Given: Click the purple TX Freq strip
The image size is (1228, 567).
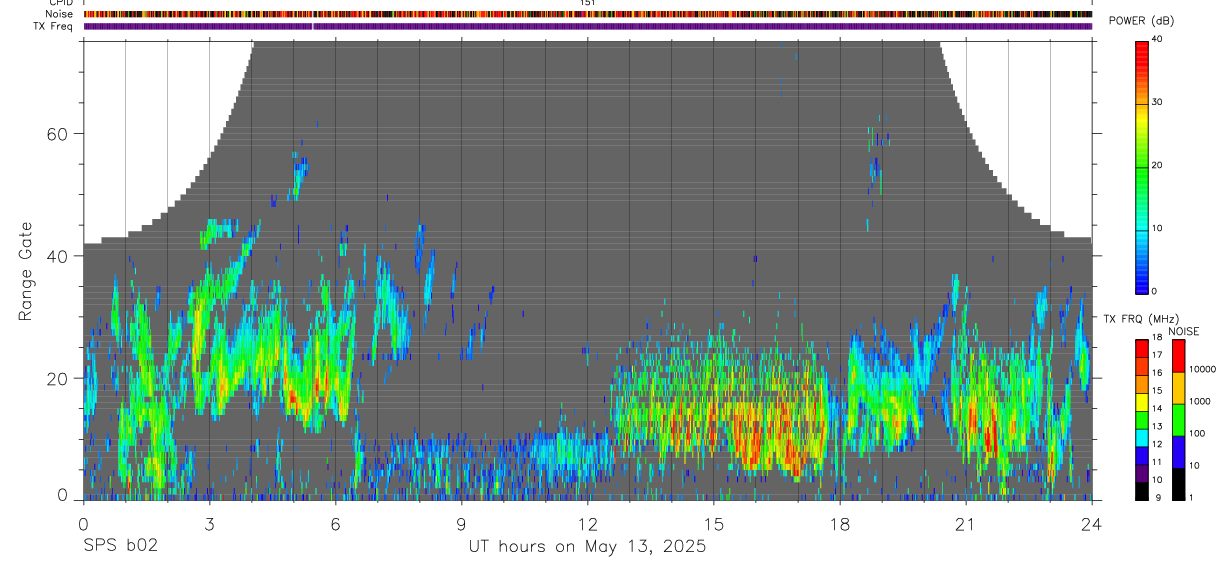Looking at the screenshot, I should (x=588, y=26).
